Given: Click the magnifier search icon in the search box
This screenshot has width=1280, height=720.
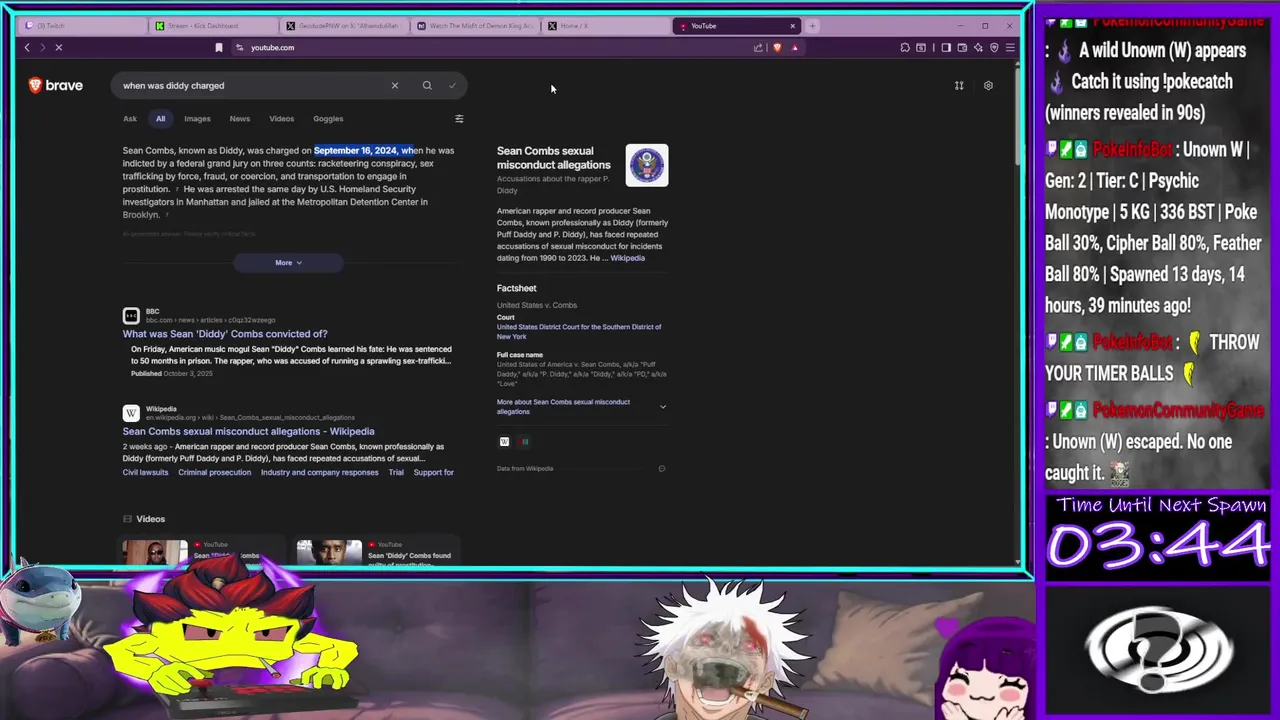Looking at the screenshot, I should (427, 85).
